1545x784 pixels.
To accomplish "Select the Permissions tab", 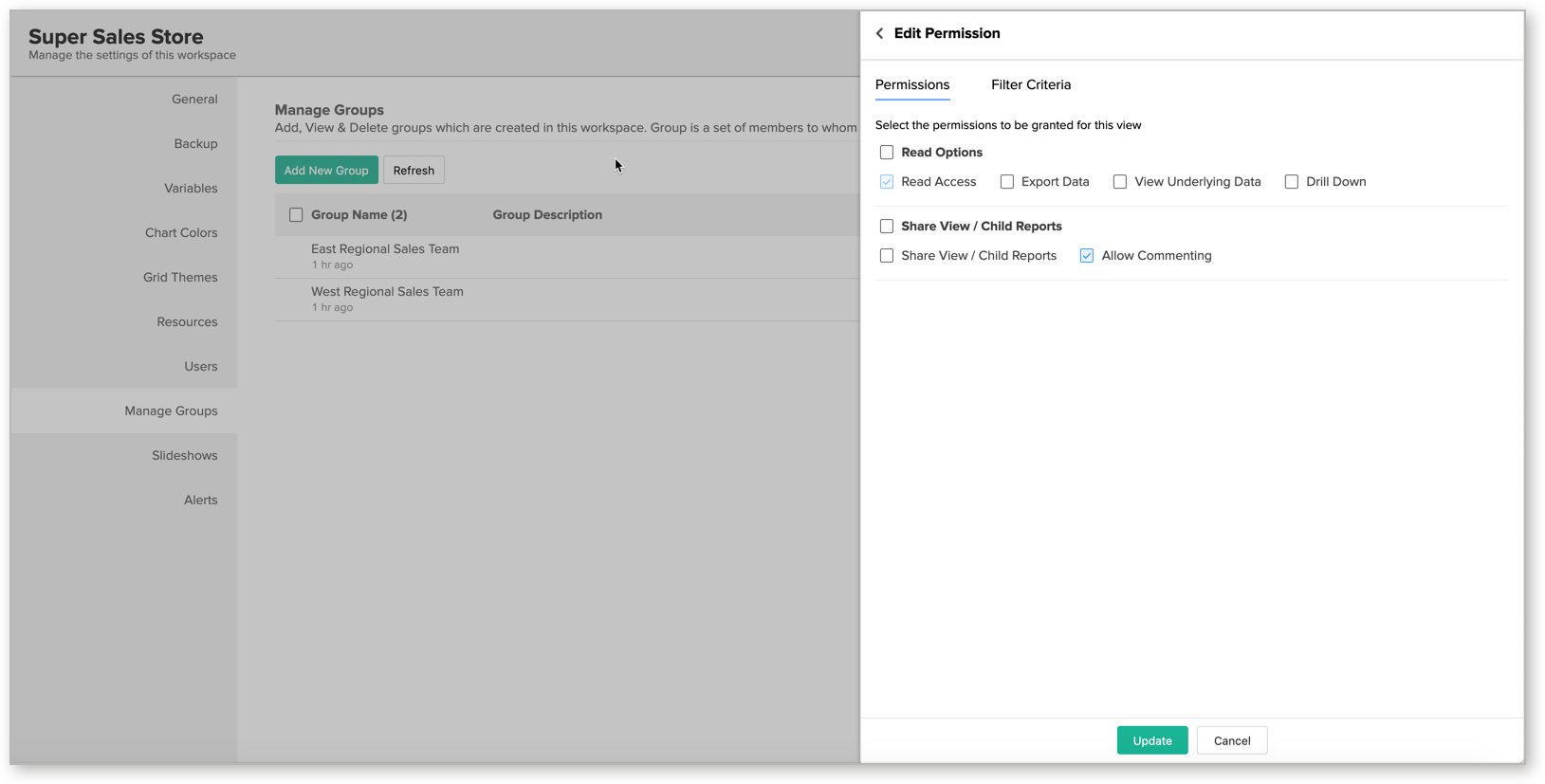I will click(x=911, y=84).
